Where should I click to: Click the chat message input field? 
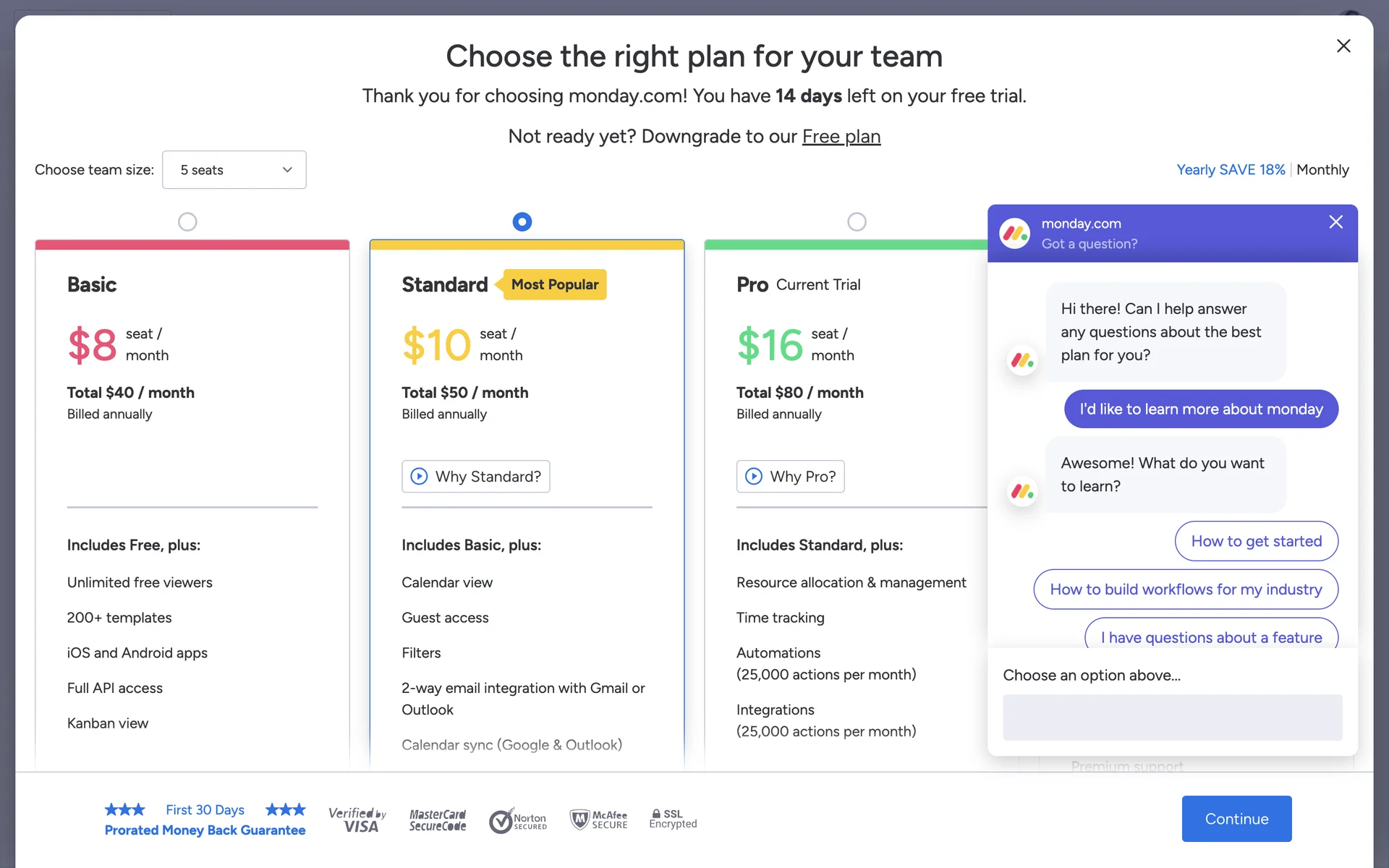(x=1172, y=717)
